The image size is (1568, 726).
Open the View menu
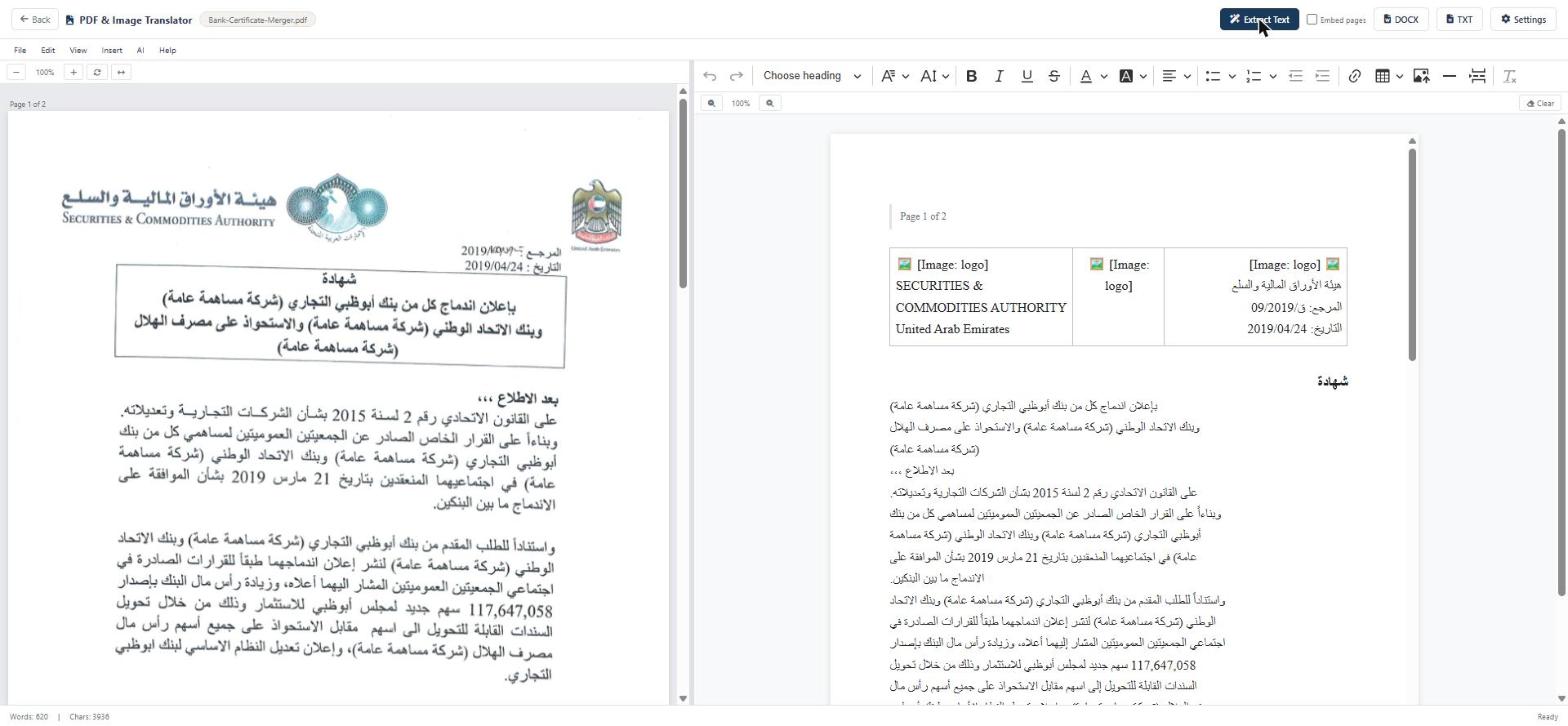[x=77, y=50]
